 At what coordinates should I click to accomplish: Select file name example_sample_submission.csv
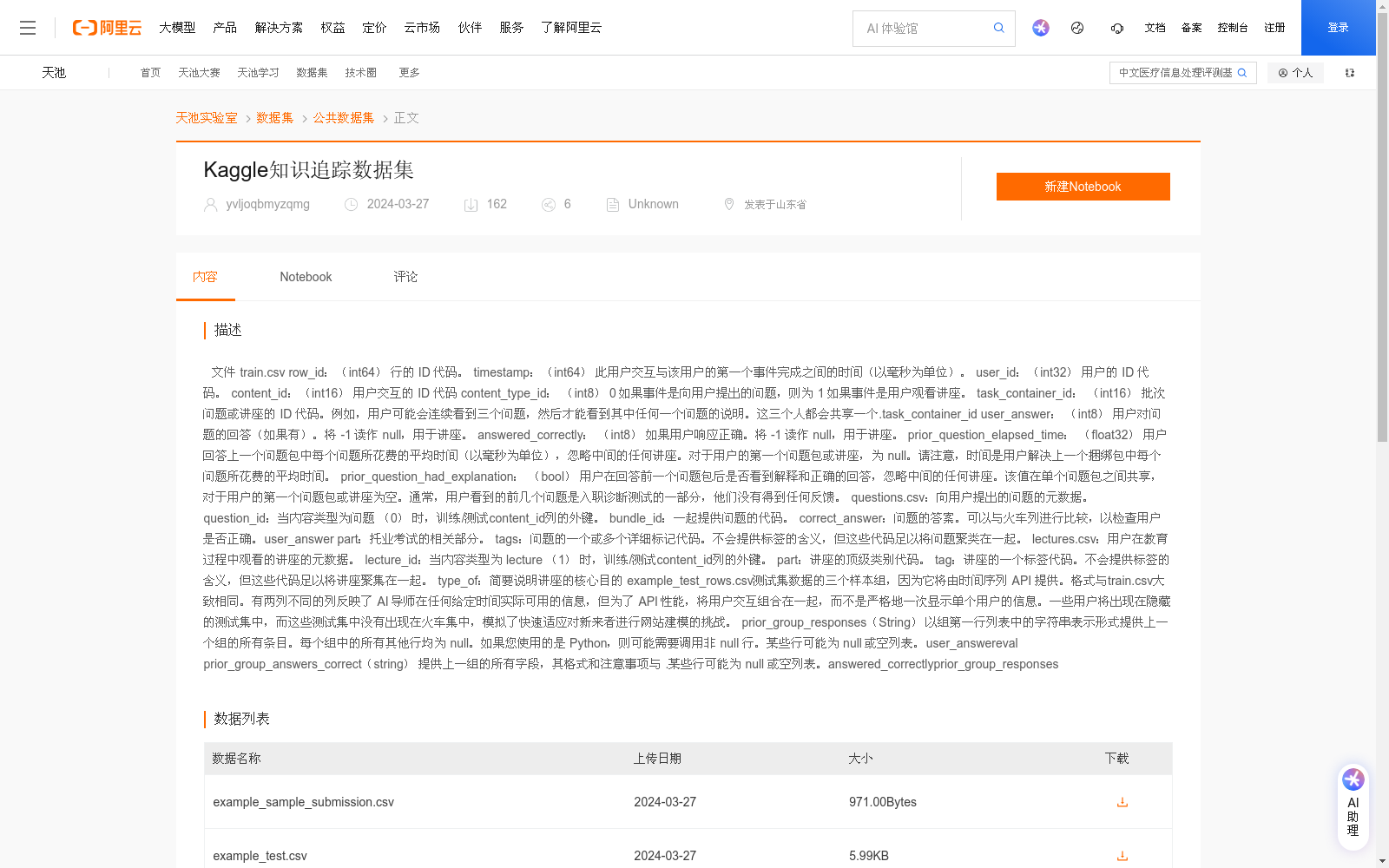303,802
